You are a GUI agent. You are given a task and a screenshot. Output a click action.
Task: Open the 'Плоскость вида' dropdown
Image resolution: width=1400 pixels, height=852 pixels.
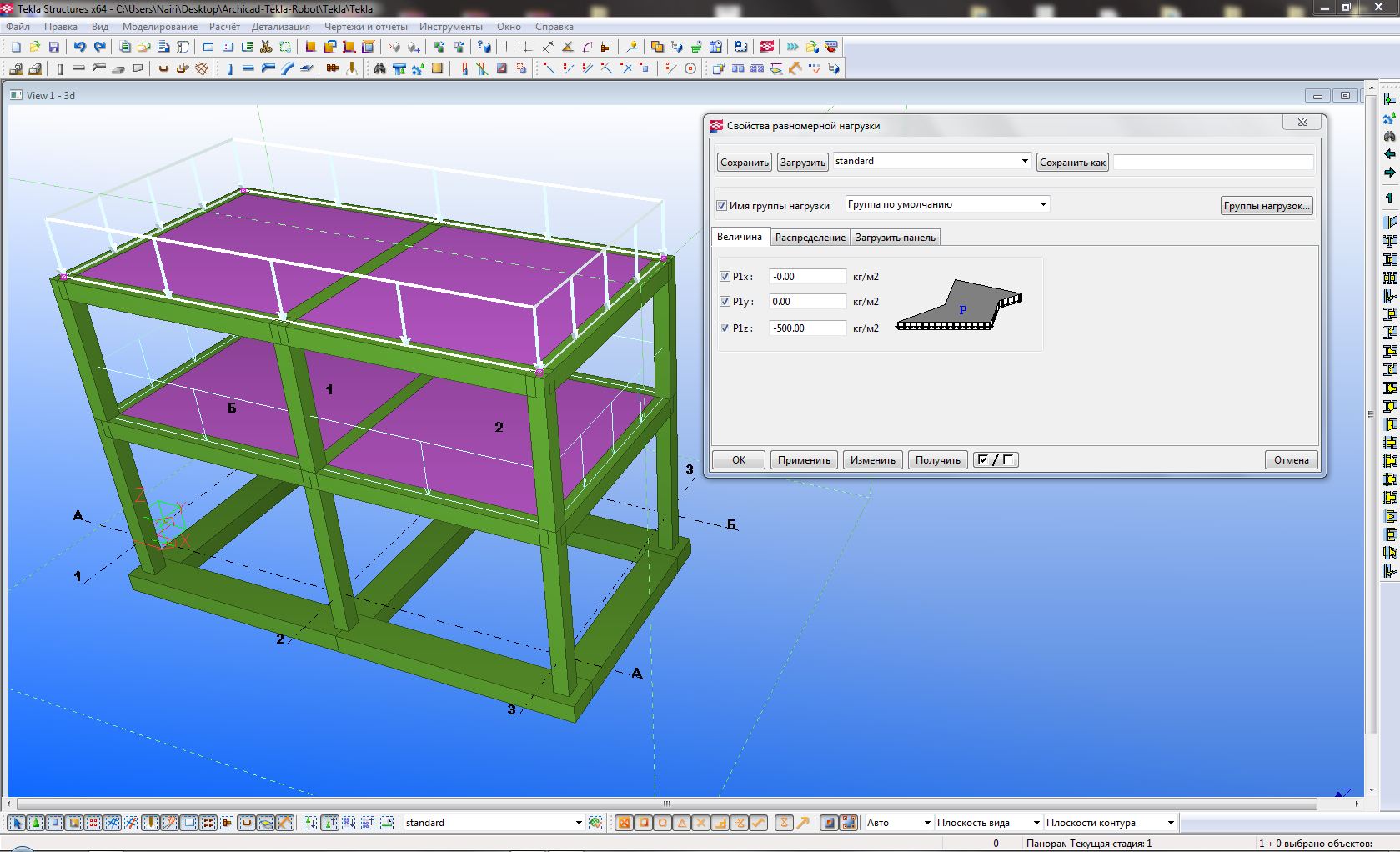[1036, 823]
